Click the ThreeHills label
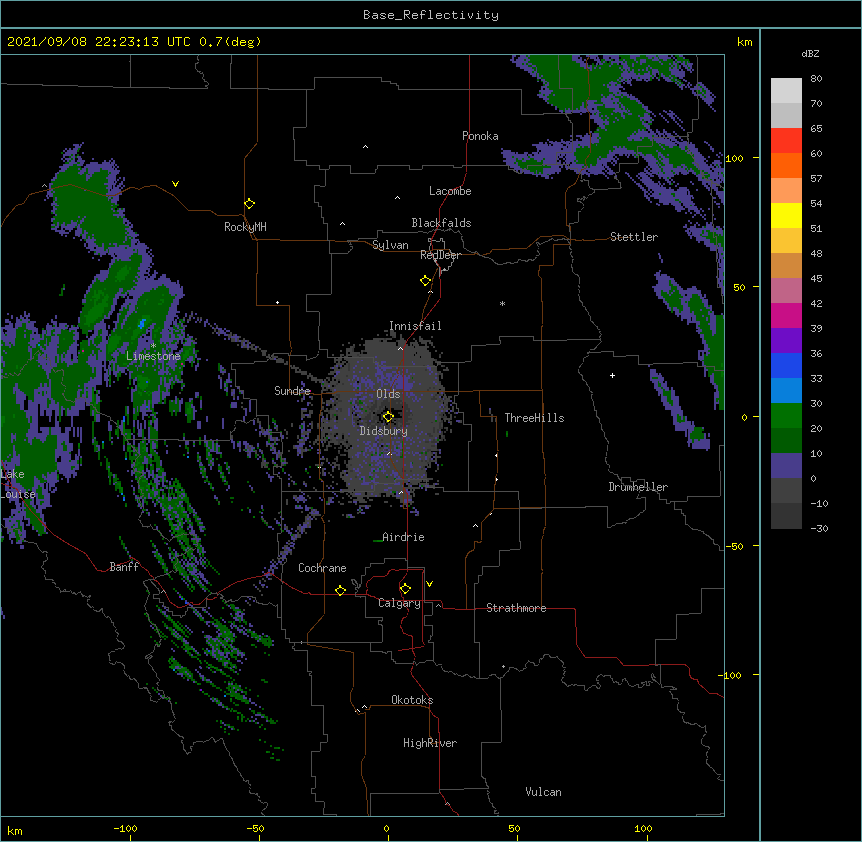 pyautogui.click(x=534, y=418)
